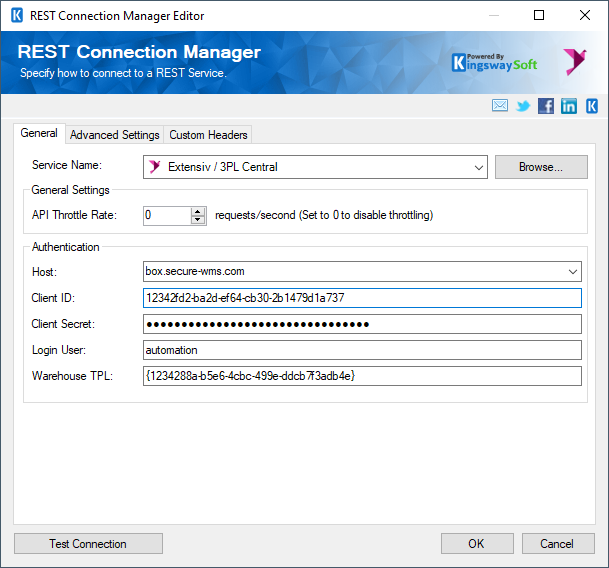Viewport: 609px width, 568px height.
Task: Click the KingswaySoft K icon beside LinkedIn
Action: point(592,106)
